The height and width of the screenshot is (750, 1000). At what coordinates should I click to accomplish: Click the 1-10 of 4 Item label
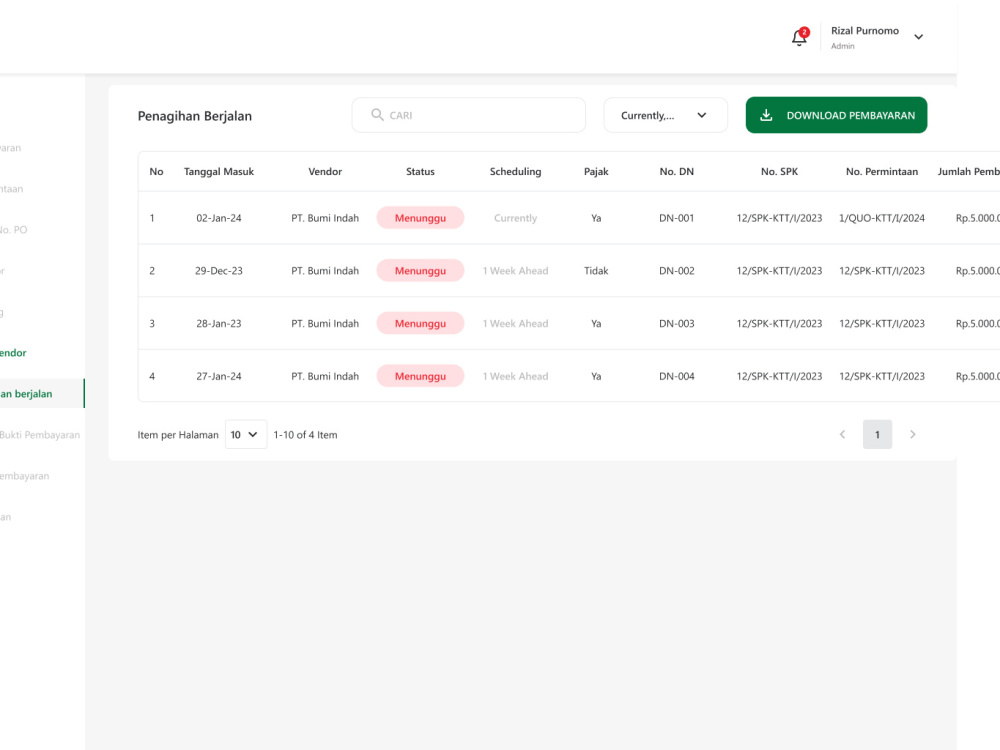tap(305, 435)
